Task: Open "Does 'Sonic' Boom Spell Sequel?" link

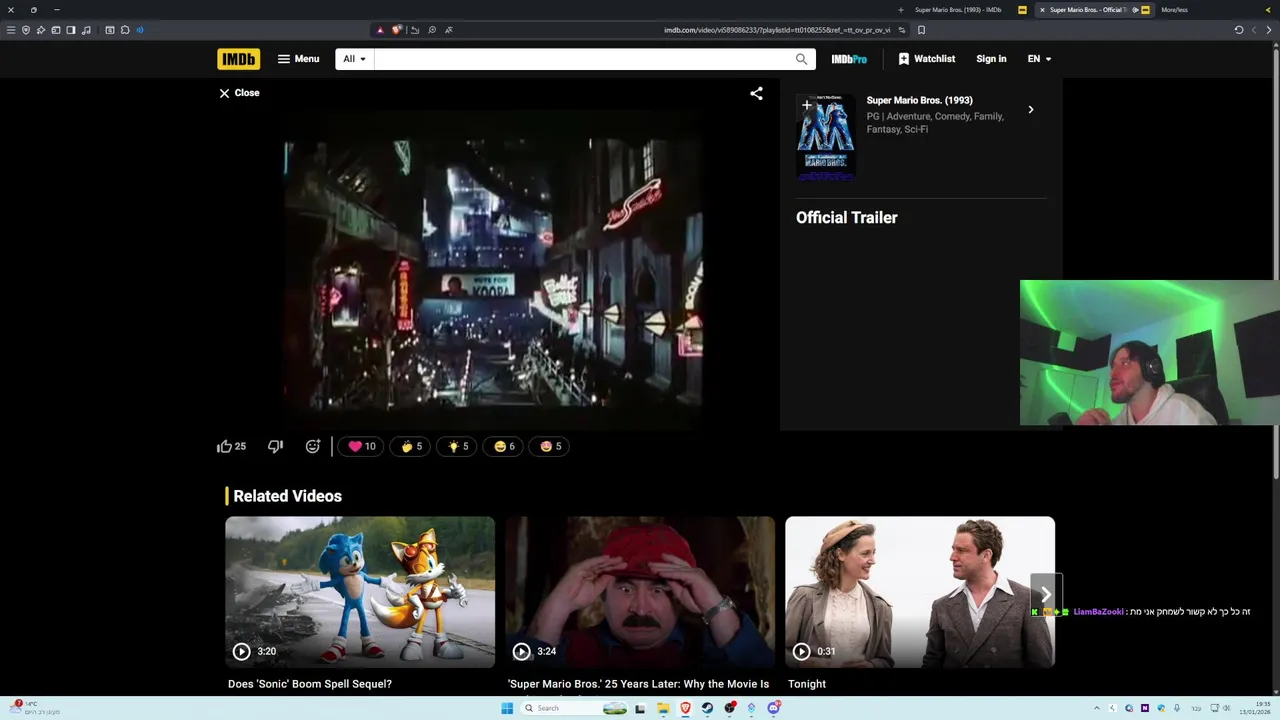Action: pyautogui.click(x=310, y=684)
